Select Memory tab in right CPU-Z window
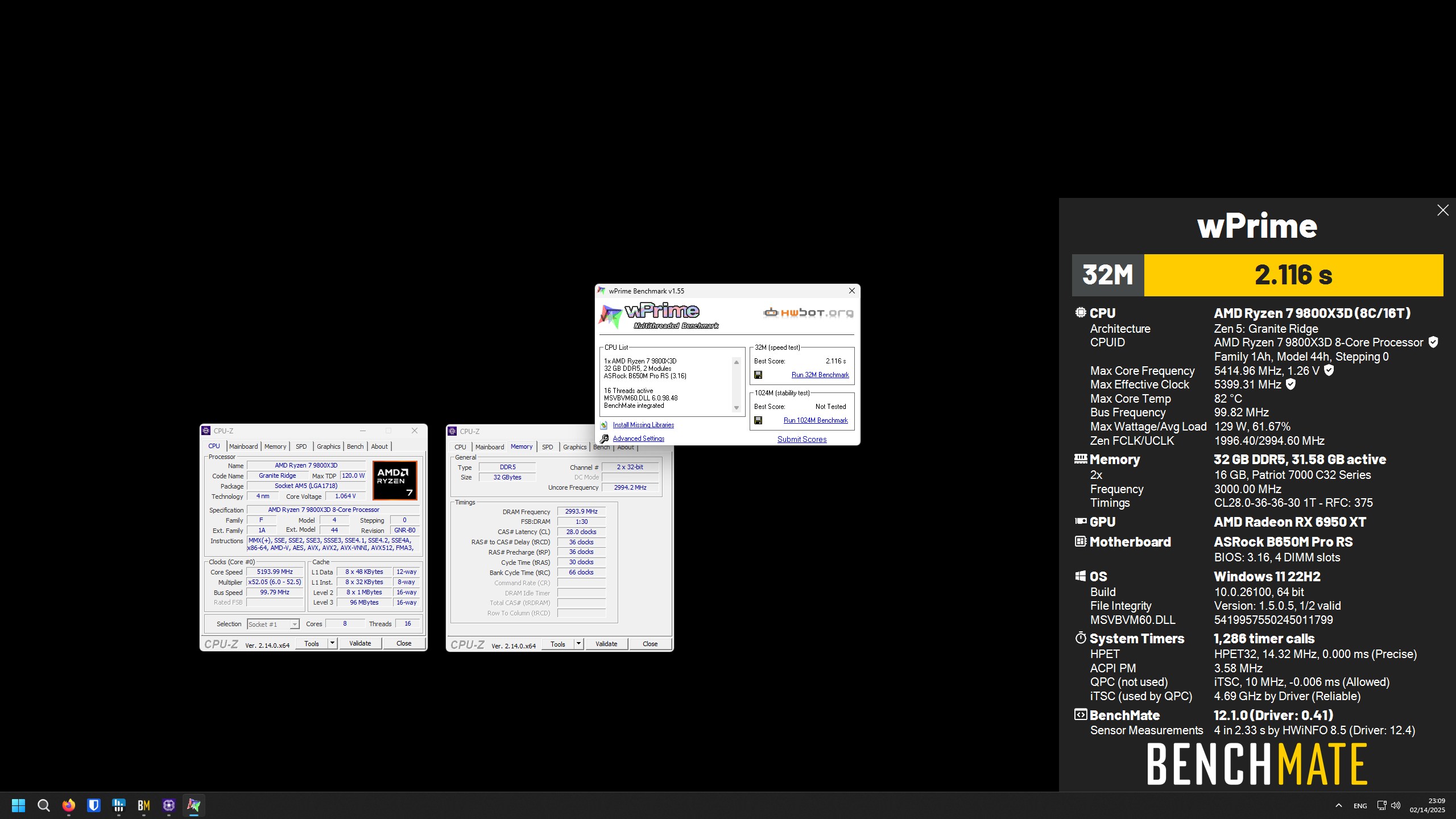 [522, 447]
